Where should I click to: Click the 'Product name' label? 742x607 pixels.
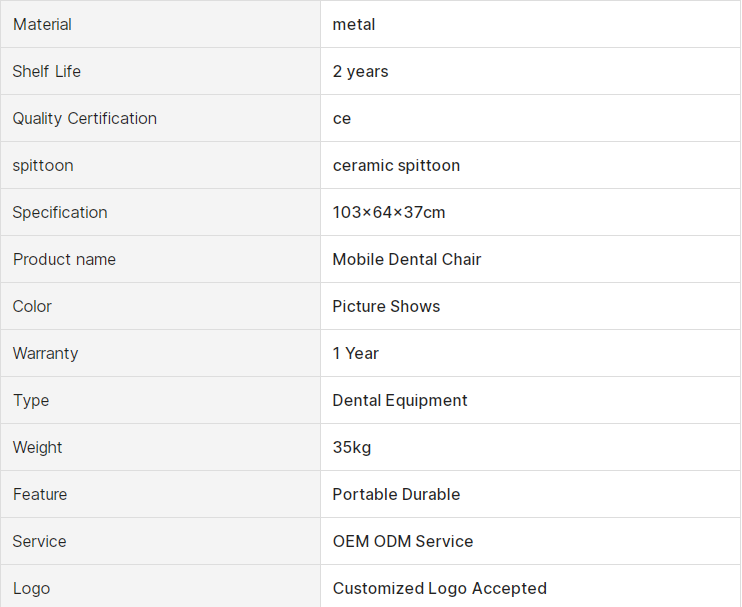tap(64, 259)
